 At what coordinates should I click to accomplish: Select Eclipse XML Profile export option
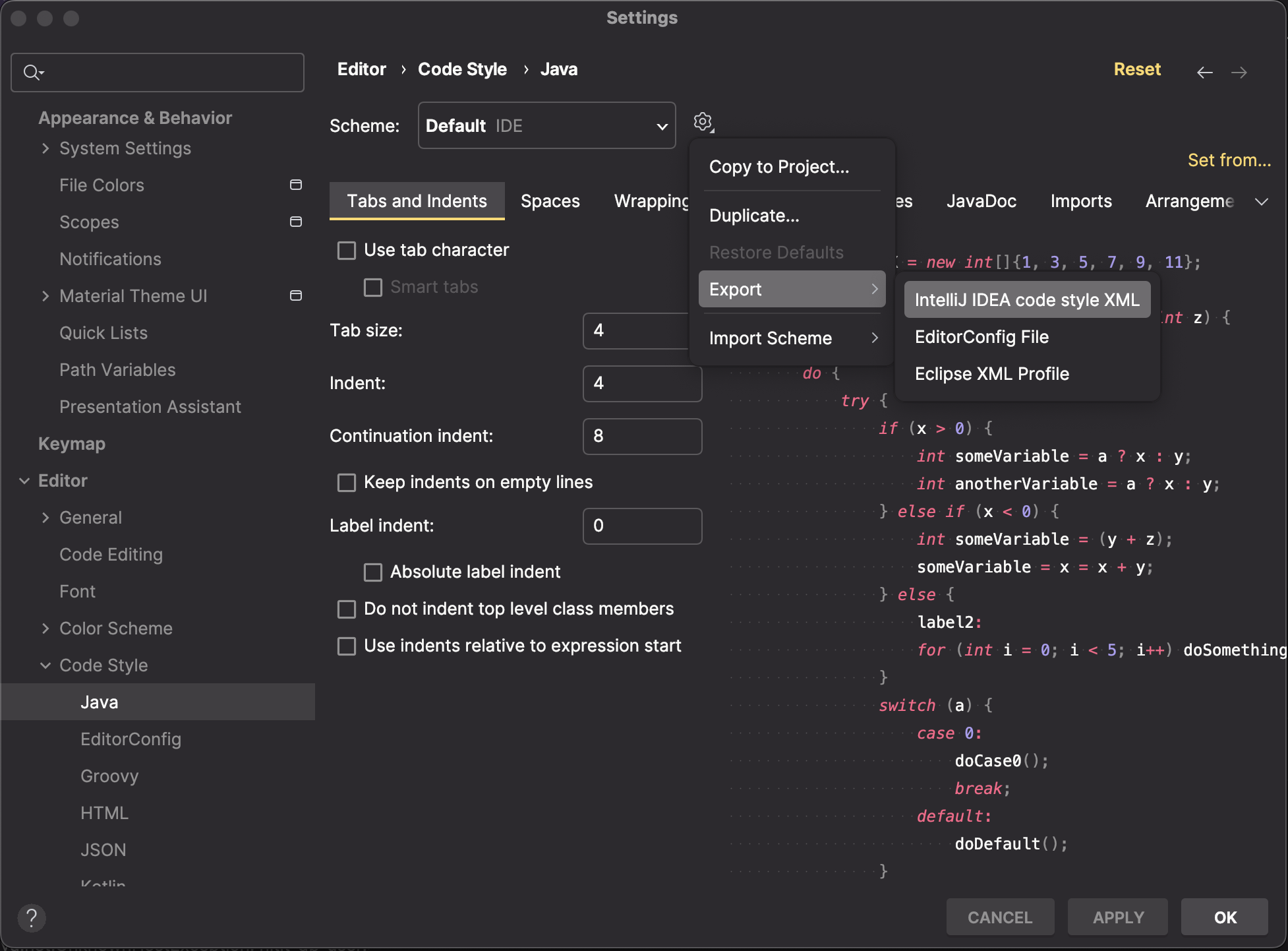tap(991, 374)
